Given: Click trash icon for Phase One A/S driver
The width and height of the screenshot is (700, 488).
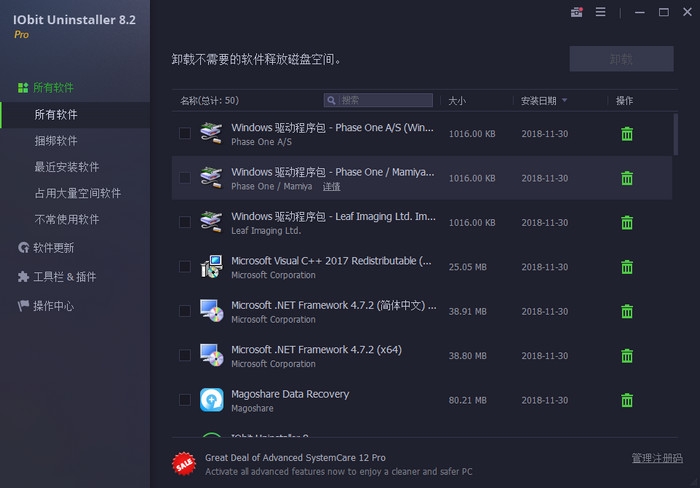Looking at the screenshot, I should (x=627, y=133).
